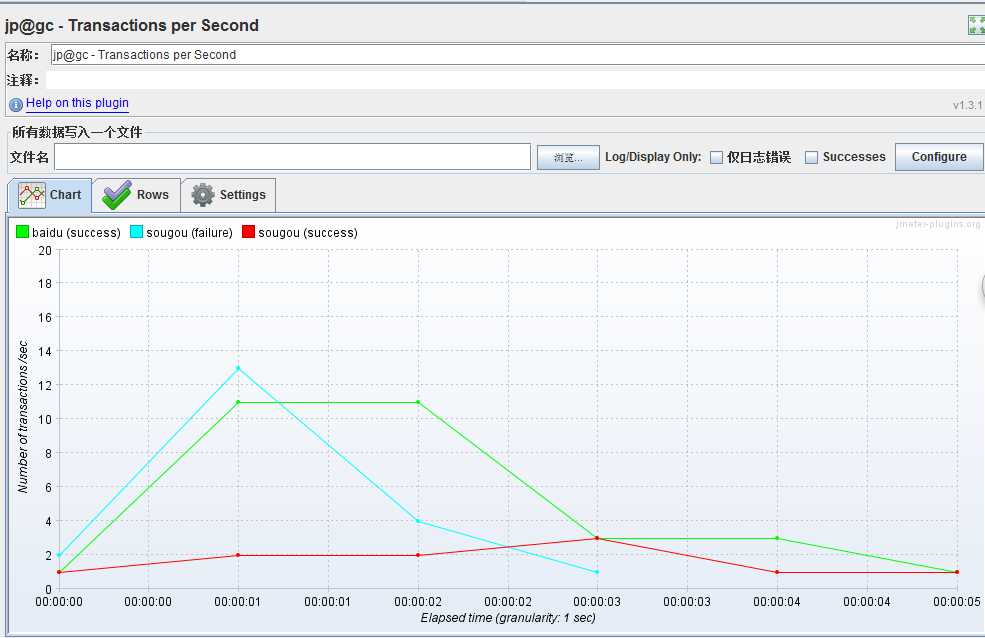Enable the 仅日志错误 checkbox

(x=716, y=158)
